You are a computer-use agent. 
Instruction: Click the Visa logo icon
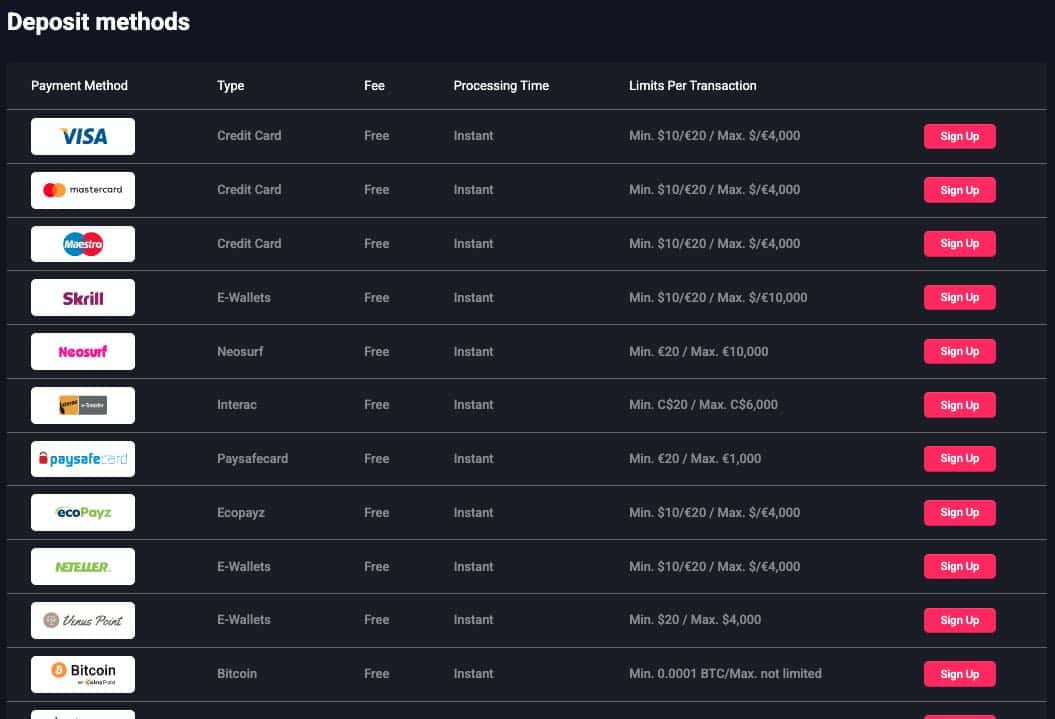[x=83, y=136]
